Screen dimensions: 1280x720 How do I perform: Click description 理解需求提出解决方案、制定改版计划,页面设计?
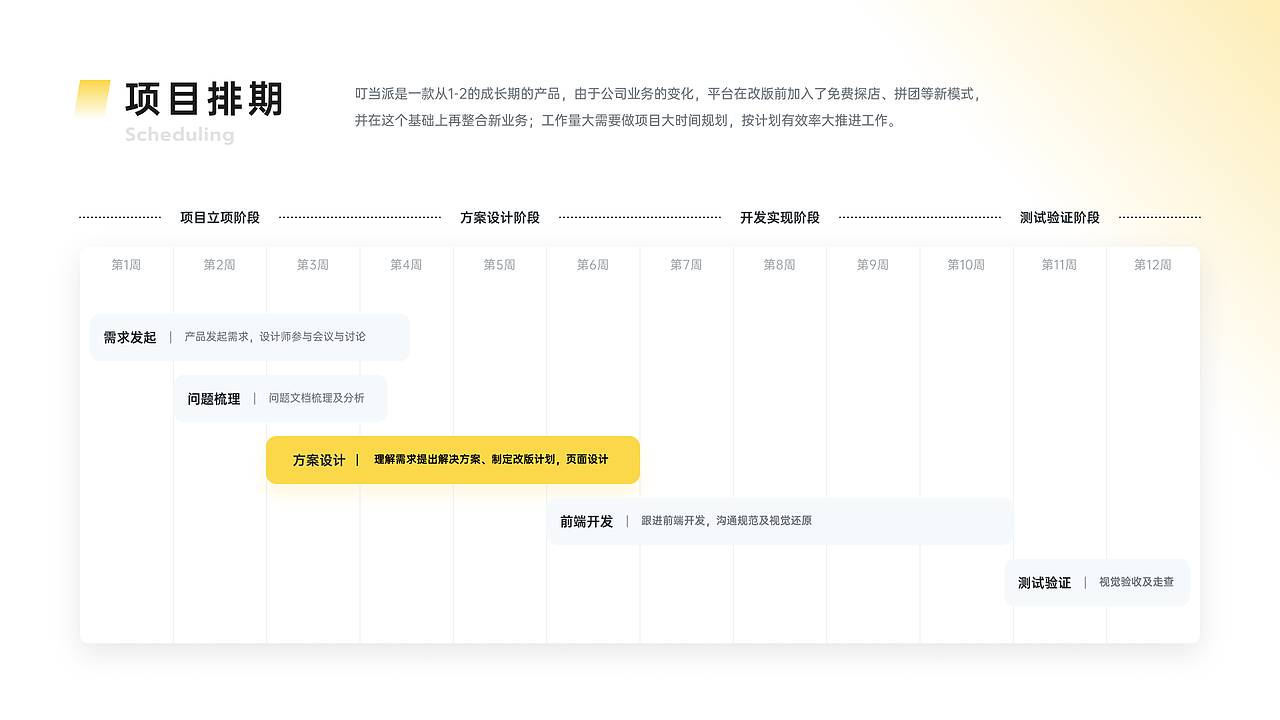coord(491,460)
